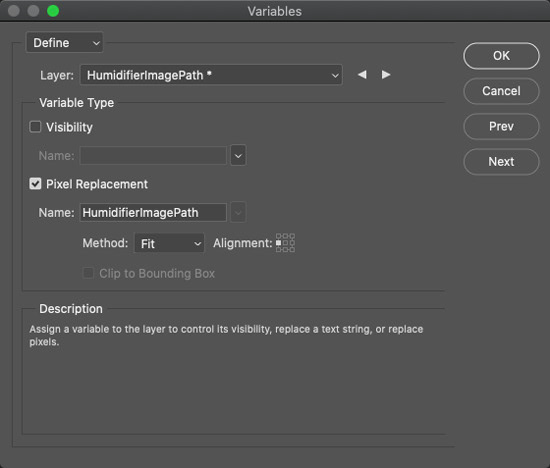Set alignment to bottom-left anchor point
This screenshot has width=550, height=468.
[279, 249]
